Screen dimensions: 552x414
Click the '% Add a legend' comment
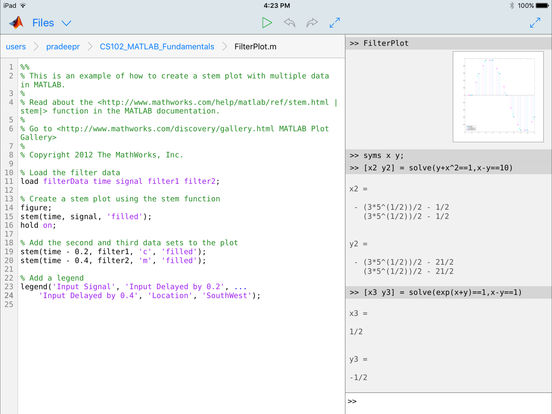(52, 278)
